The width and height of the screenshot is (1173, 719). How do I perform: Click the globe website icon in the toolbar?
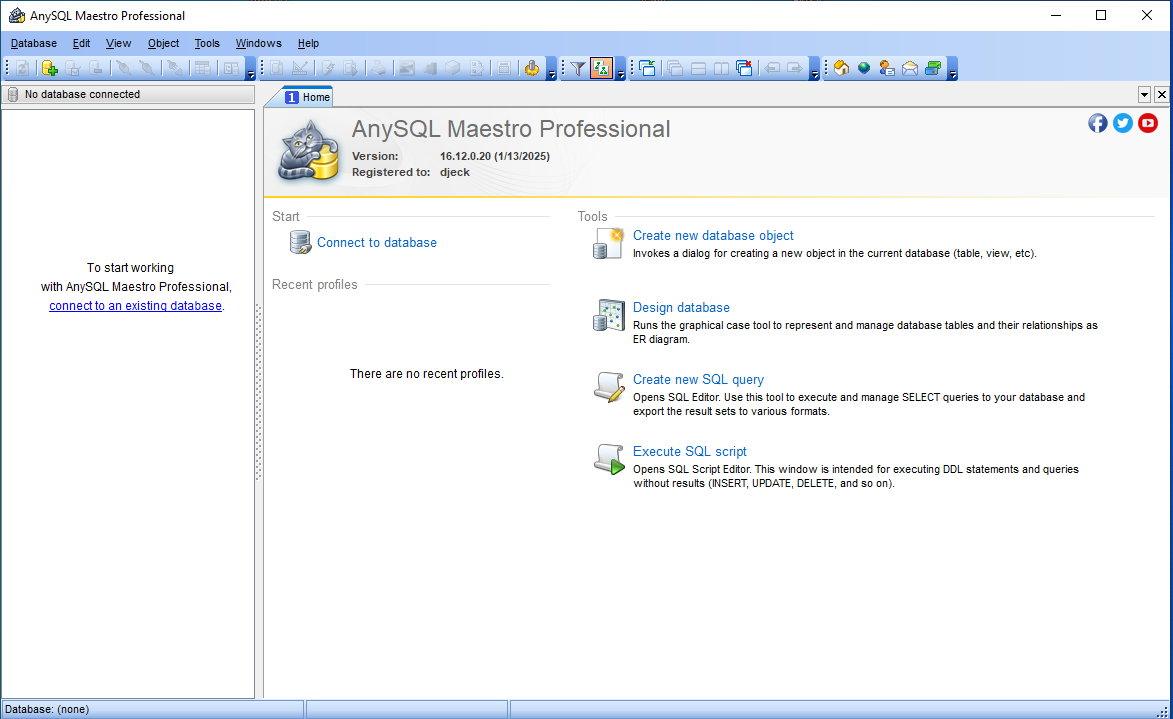(x=864, y=69)
